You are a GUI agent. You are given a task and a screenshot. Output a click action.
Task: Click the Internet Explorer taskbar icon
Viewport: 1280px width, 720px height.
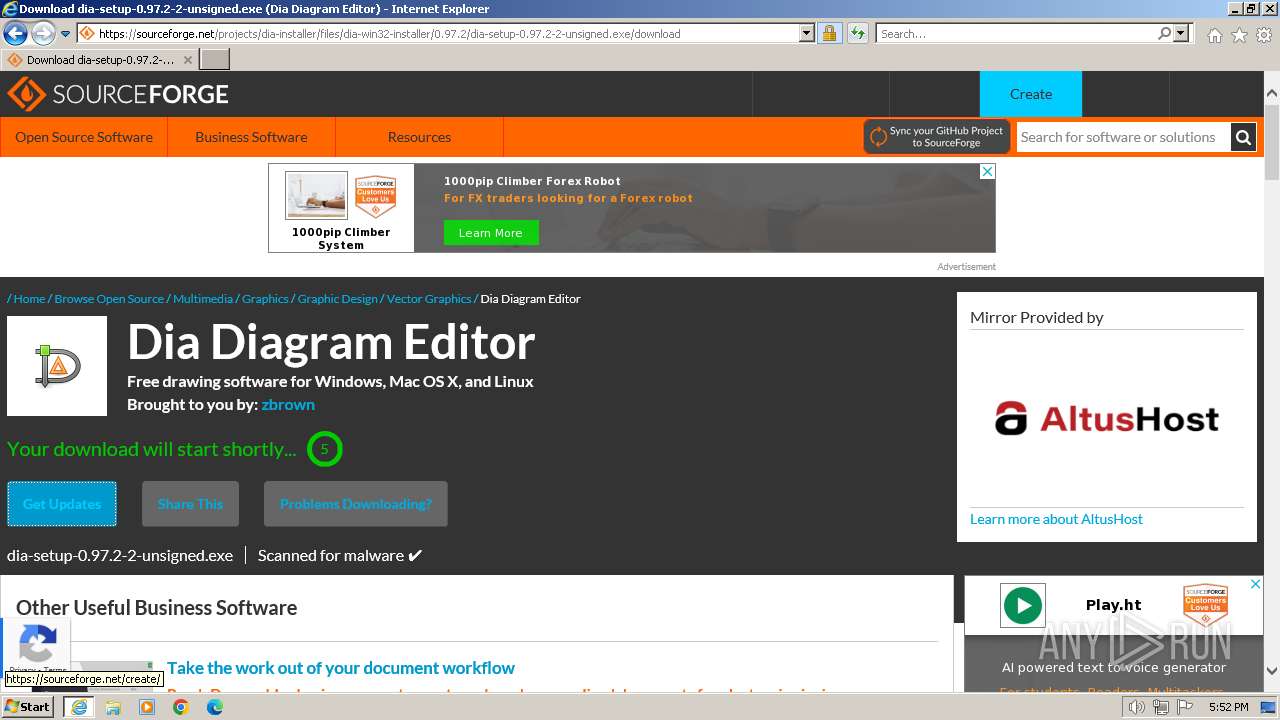78,707
